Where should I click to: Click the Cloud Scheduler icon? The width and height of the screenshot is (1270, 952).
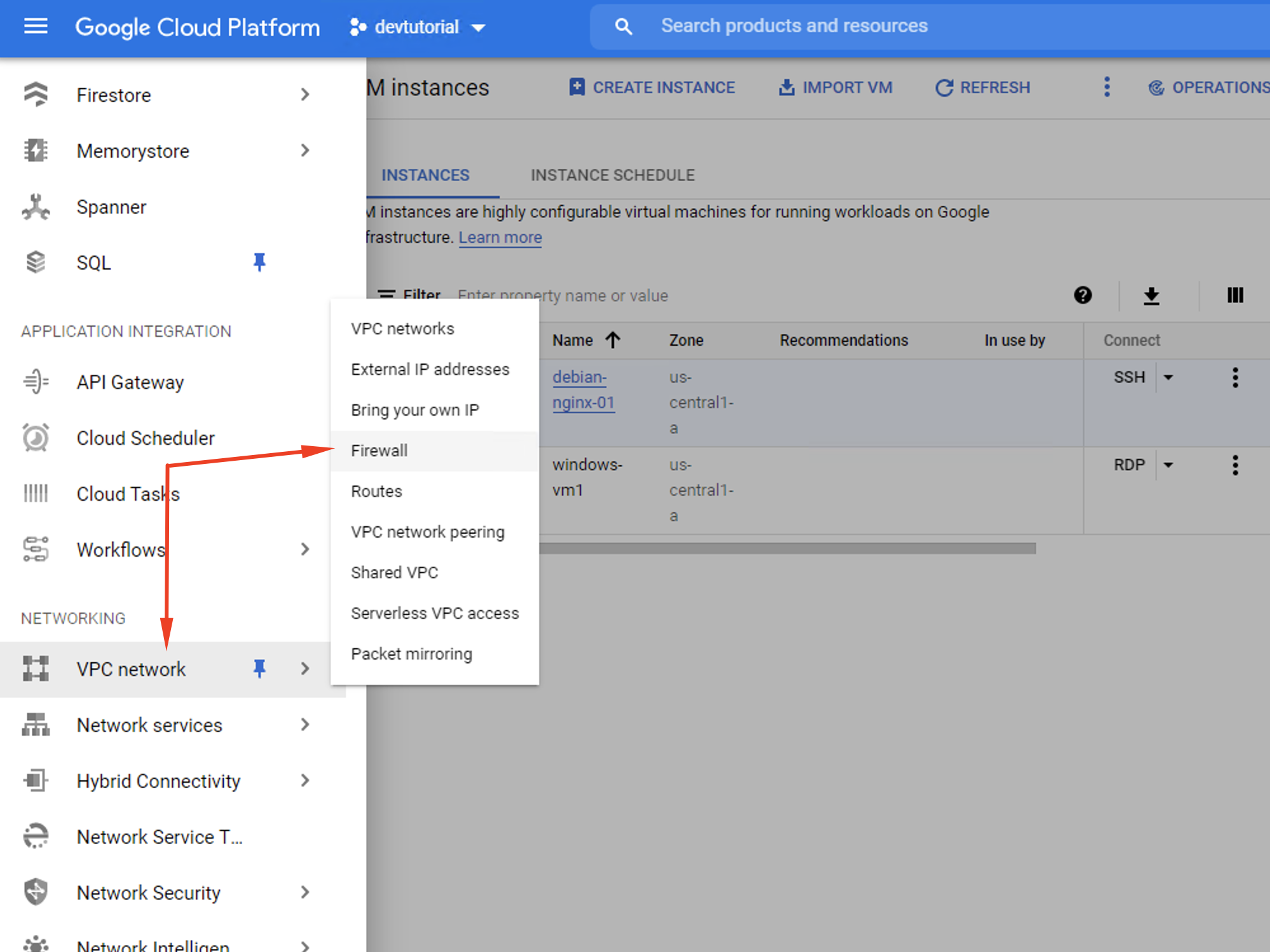(36, 438)
